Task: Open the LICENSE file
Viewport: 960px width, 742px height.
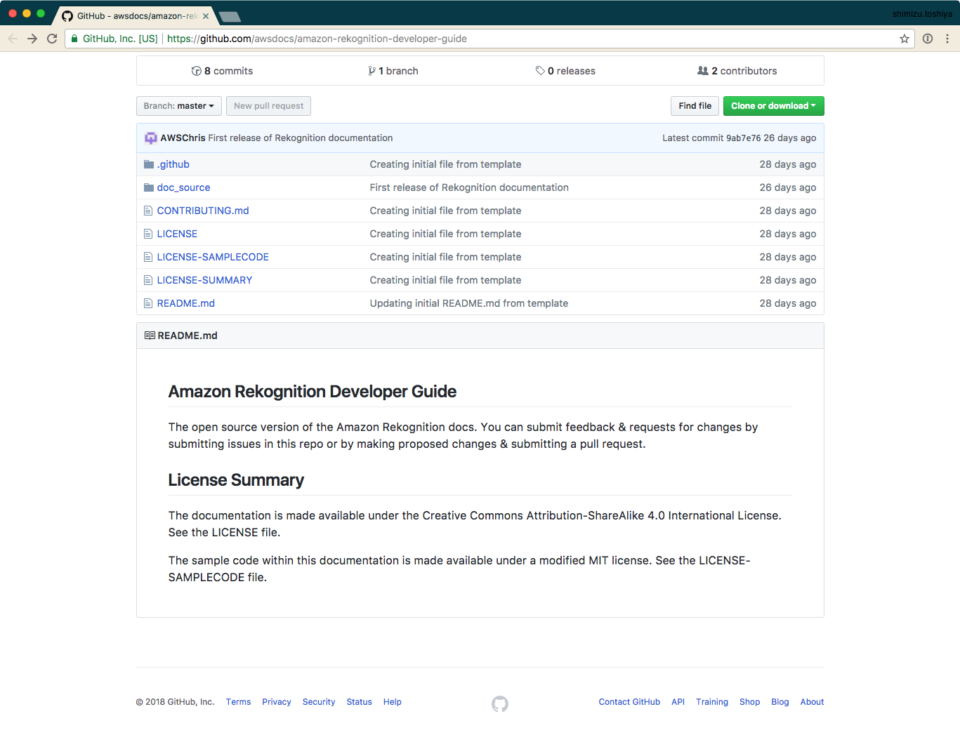Action: click(x=177, y=233)
